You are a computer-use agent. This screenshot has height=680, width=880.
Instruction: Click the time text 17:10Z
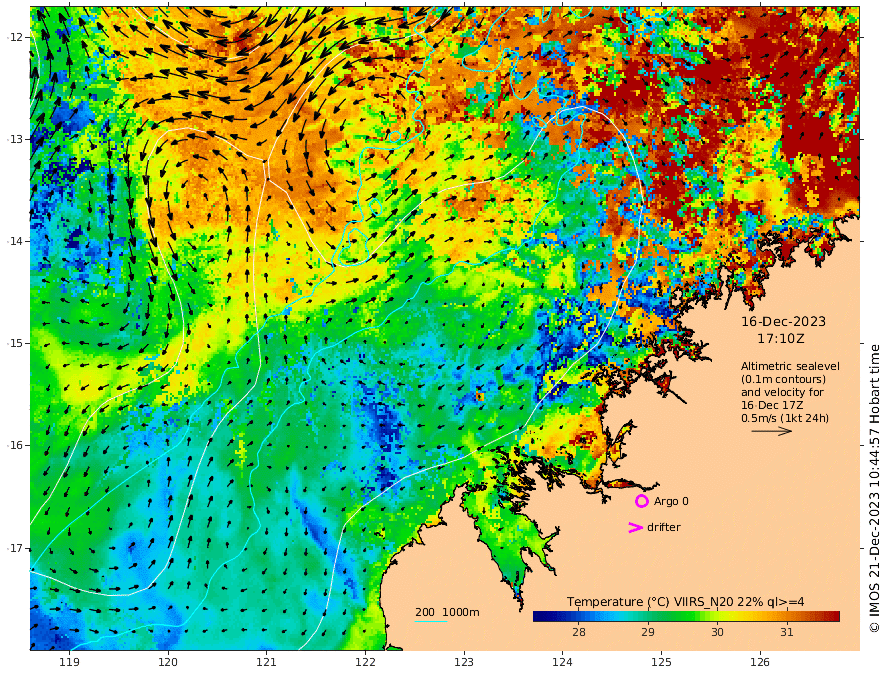tap(781, 339)
